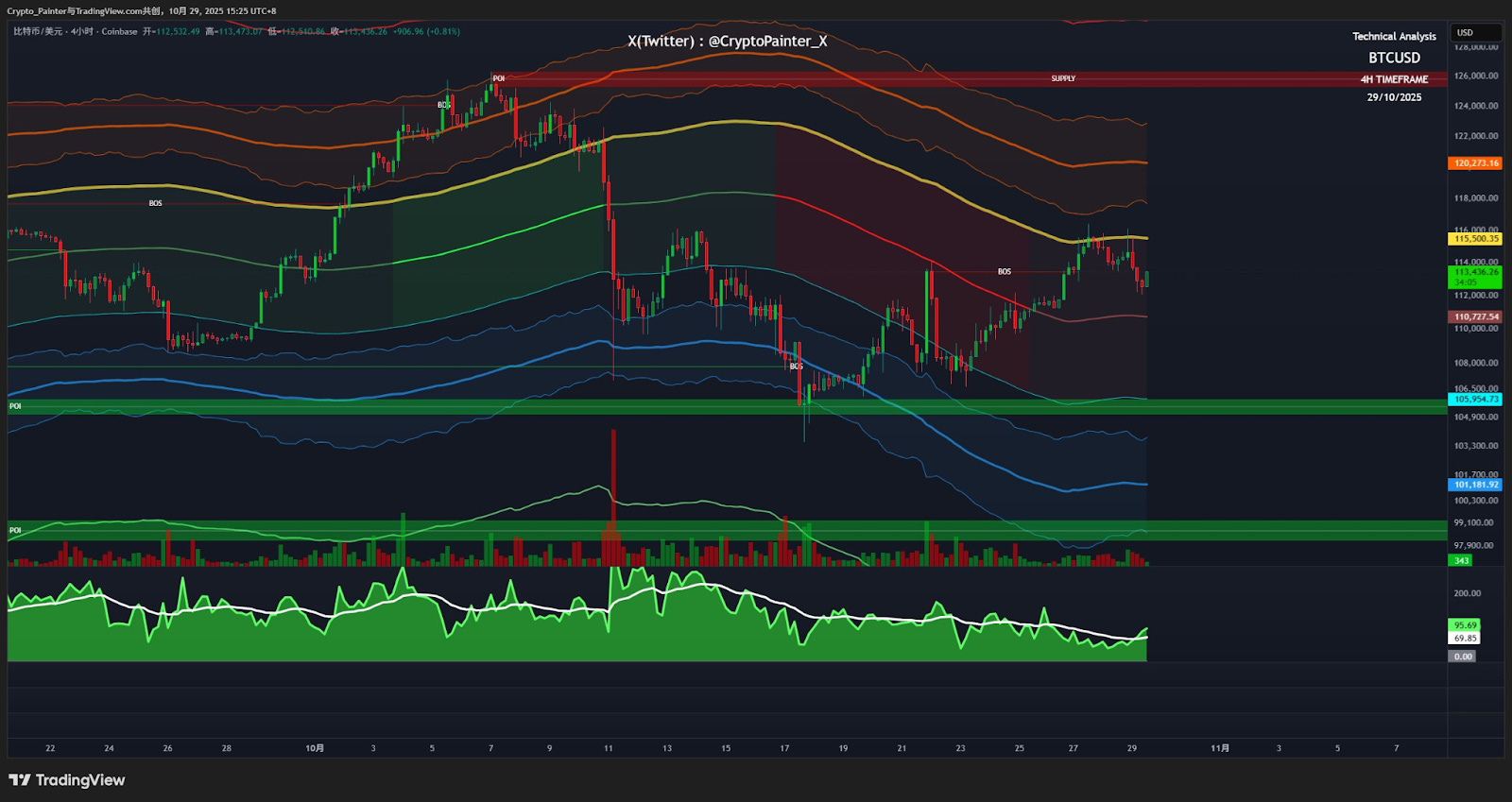Click the 103,300.00 price axis label
The height and width of the screenshot is (802, 1512).
pos(1475,446)
